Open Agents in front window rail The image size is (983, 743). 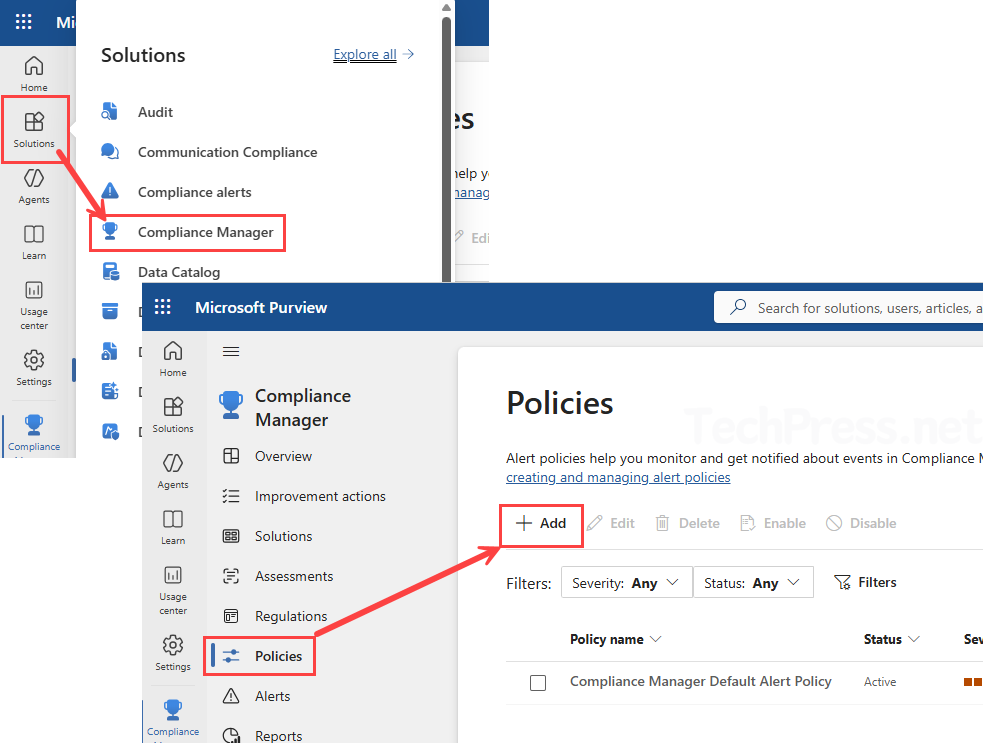pyautogui.click(x=173, y=471)
